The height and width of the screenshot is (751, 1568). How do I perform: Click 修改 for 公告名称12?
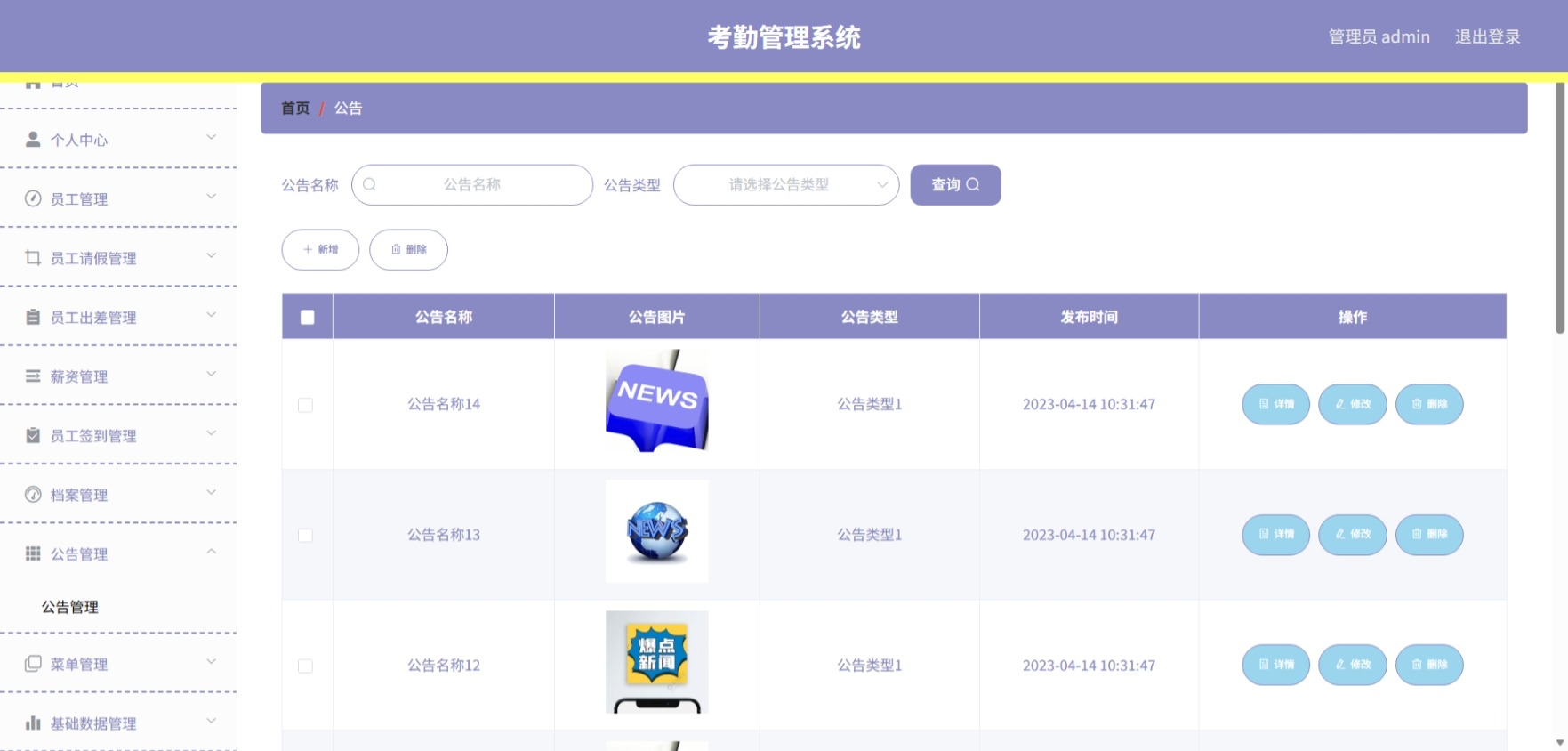click(1352, 665)
